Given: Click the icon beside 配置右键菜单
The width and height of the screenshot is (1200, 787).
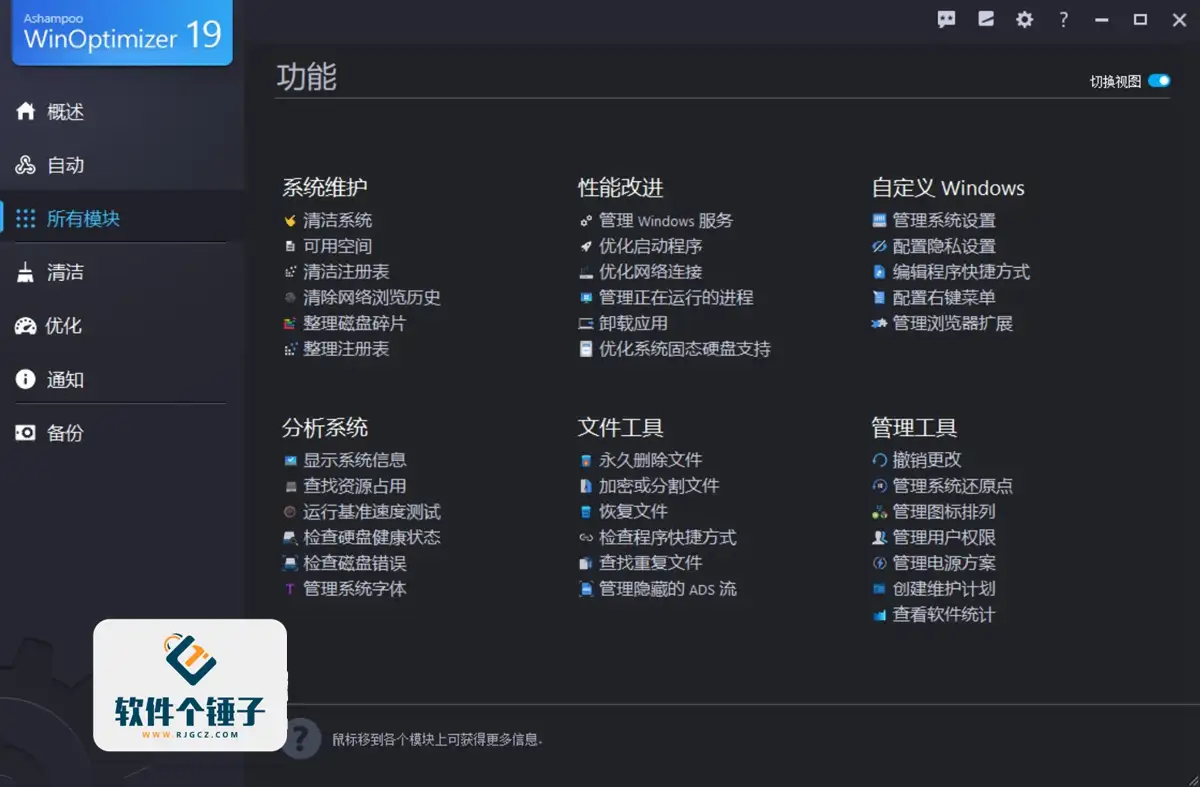Looking at the screenshot, I should (x=880, y=298).
